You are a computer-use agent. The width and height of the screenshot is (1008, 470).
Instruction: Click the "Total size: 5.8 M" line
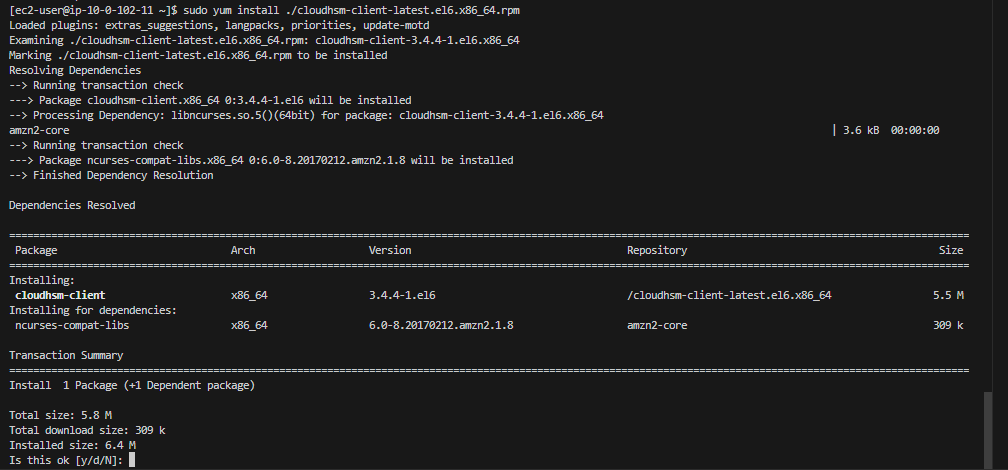60,415
